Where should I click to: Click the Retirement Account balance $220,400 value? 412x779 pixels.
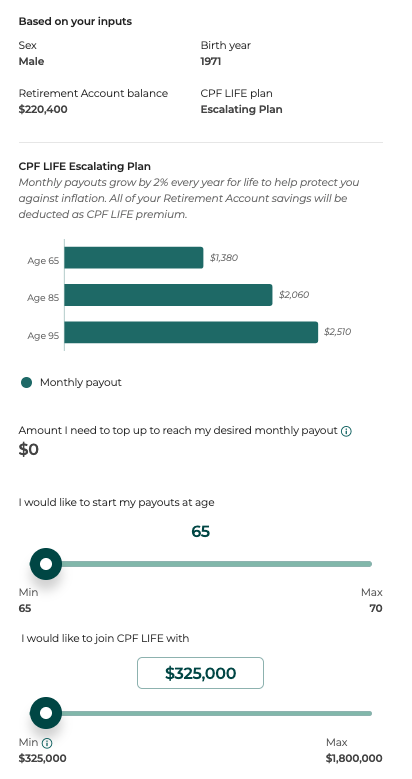(43, 109)
